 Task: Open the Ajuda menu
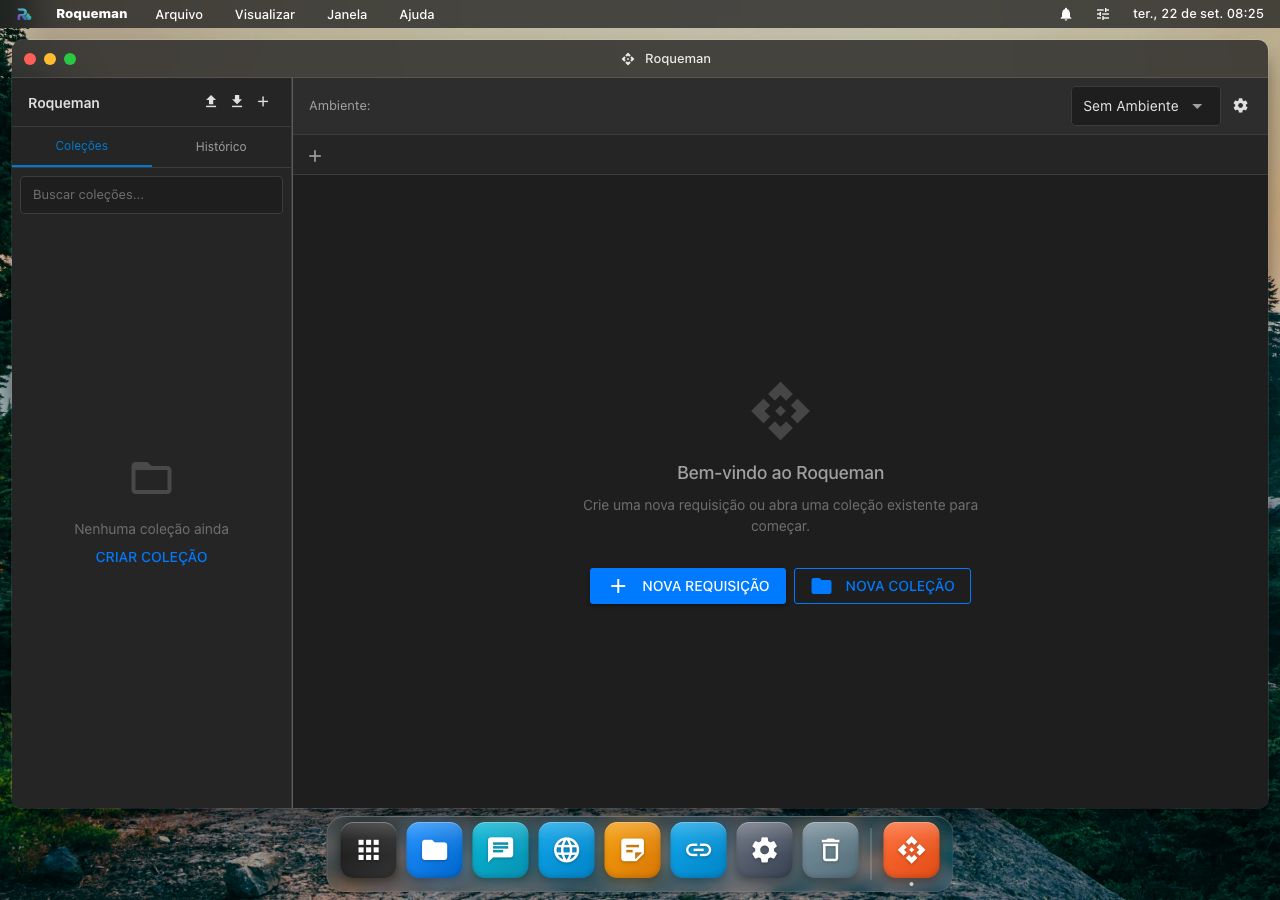click(417, 14)
